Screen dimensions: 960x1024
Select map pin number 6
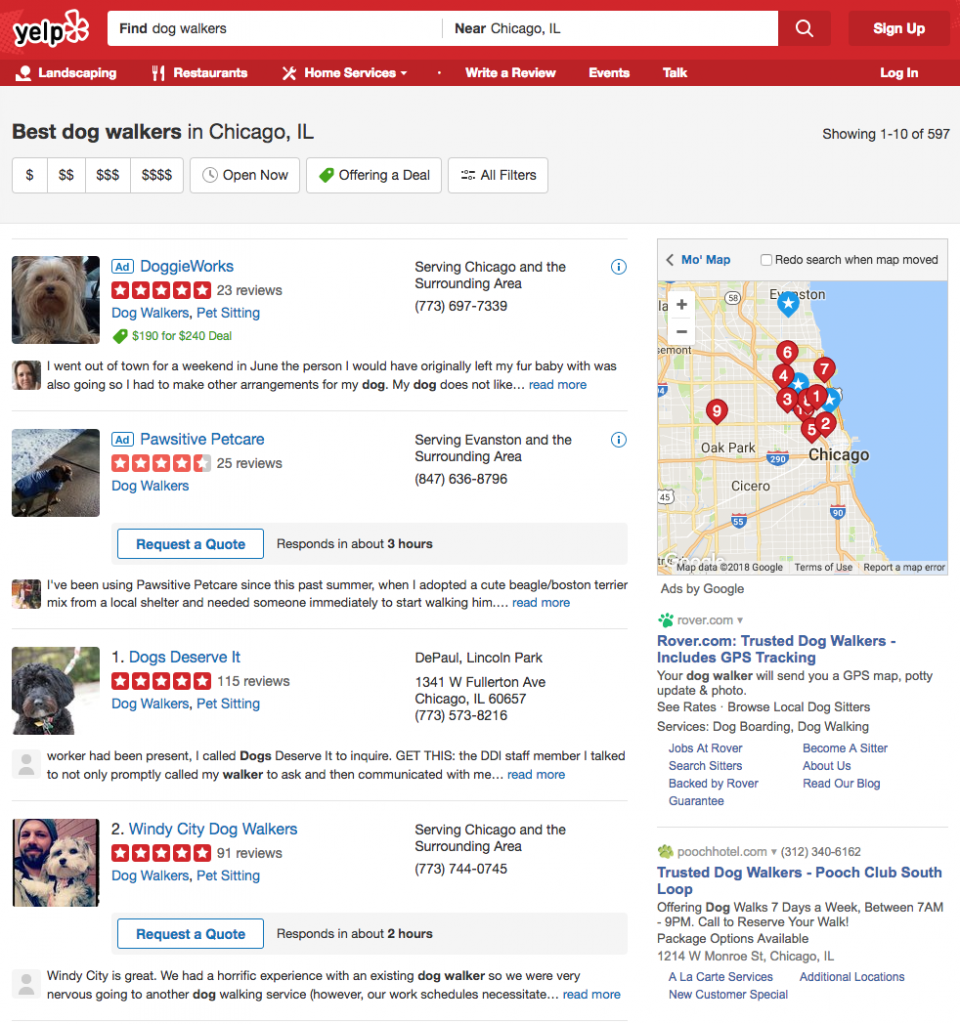tap(788, 353)
